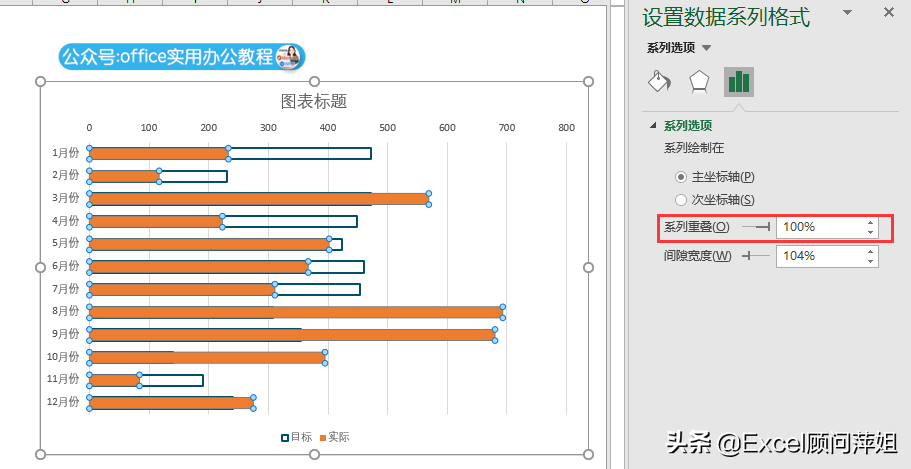The image size is (911, 469).
Task: Open the Fill & Line paint bucket tab
Action: tap(659, 82)
